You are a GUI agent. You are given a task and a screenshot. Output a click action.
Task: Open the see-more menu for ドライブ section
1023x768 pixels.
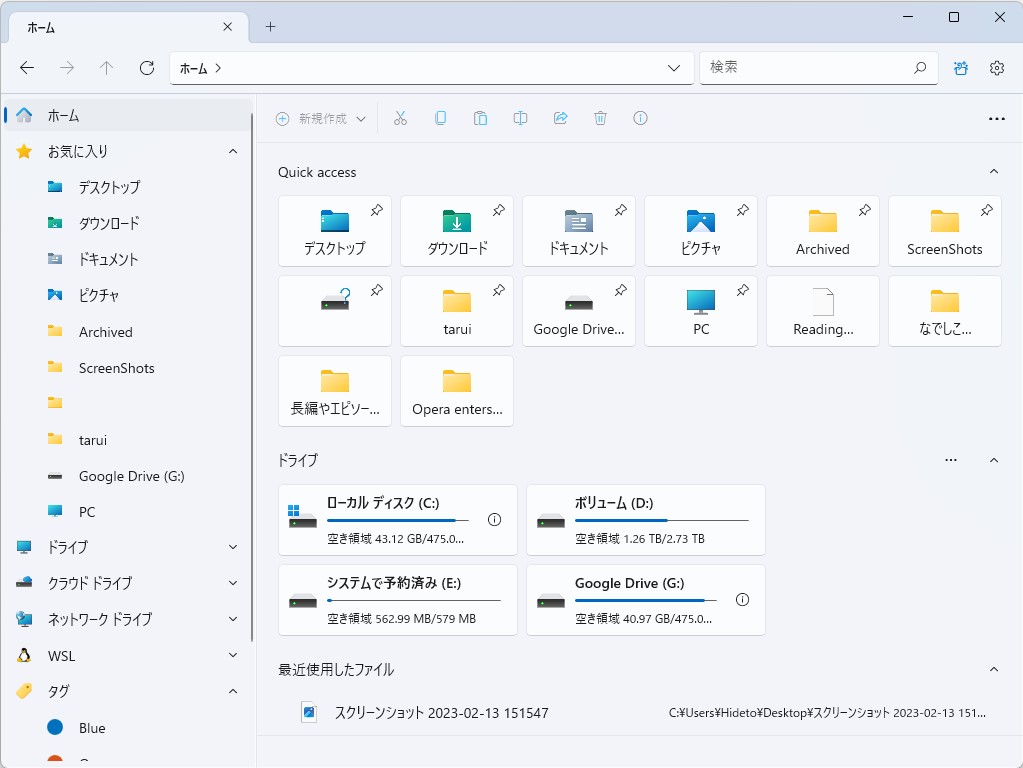pos(951,459)
